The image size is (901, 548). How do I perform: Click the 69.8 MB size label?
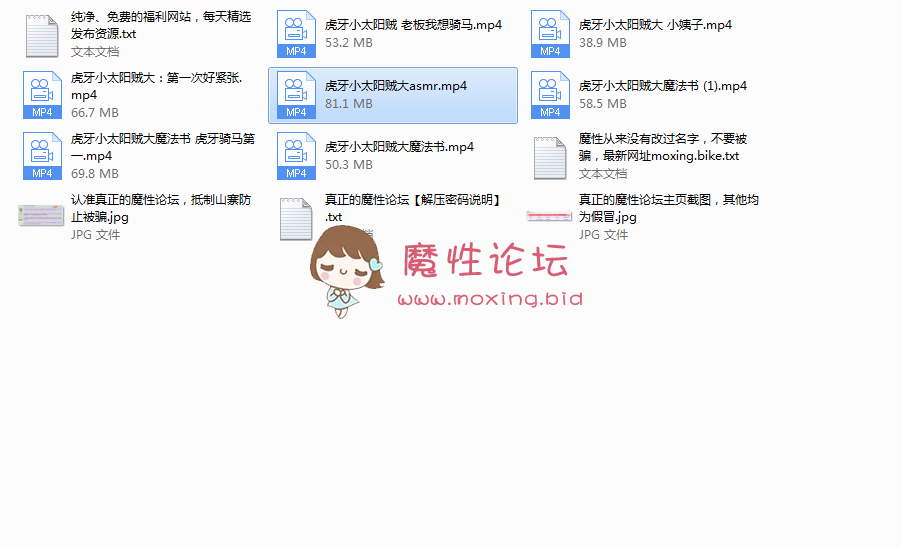[95, 173]
